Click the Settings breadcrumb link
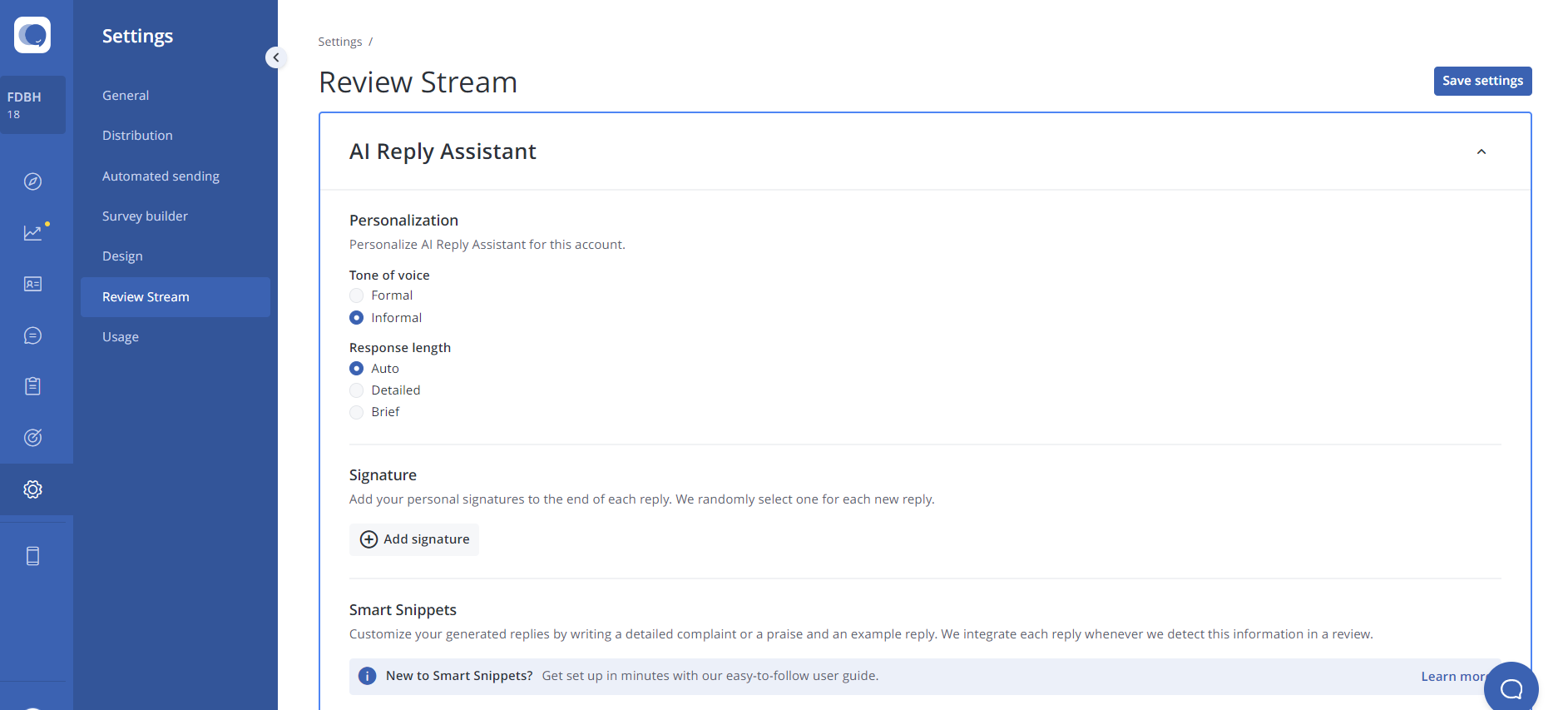Image resolution: width=1568 pixels, height=710 pixels. (x=340, y=42)
